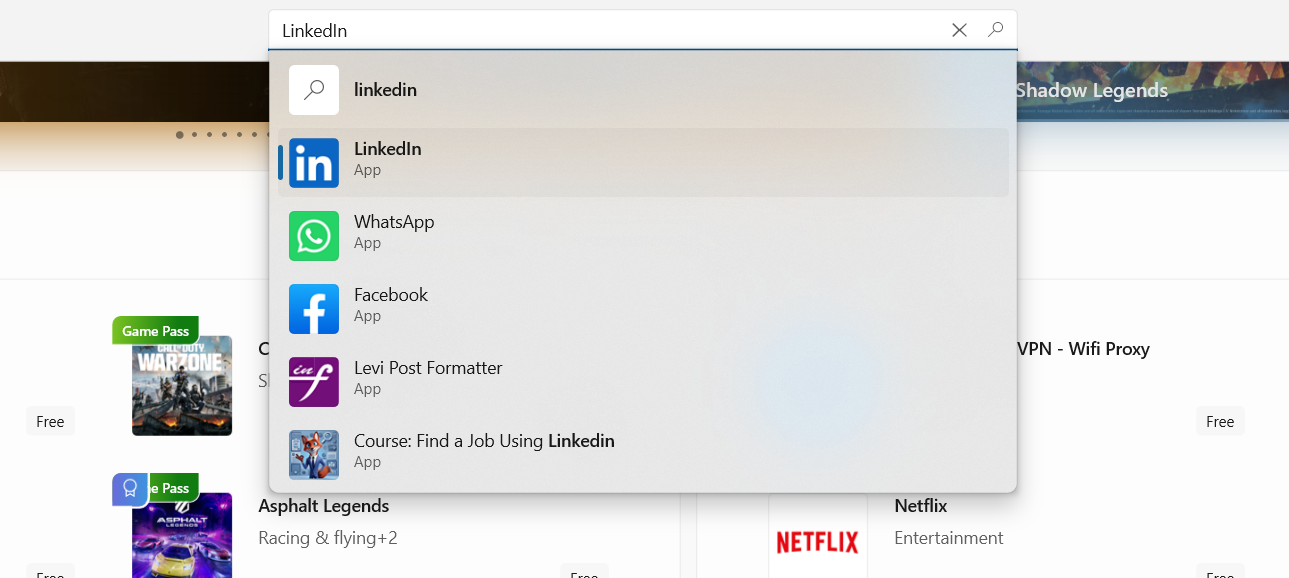Click the Levi Post Formatter purple icon
Screen dimensions: 1289x578
coord(314,382)
